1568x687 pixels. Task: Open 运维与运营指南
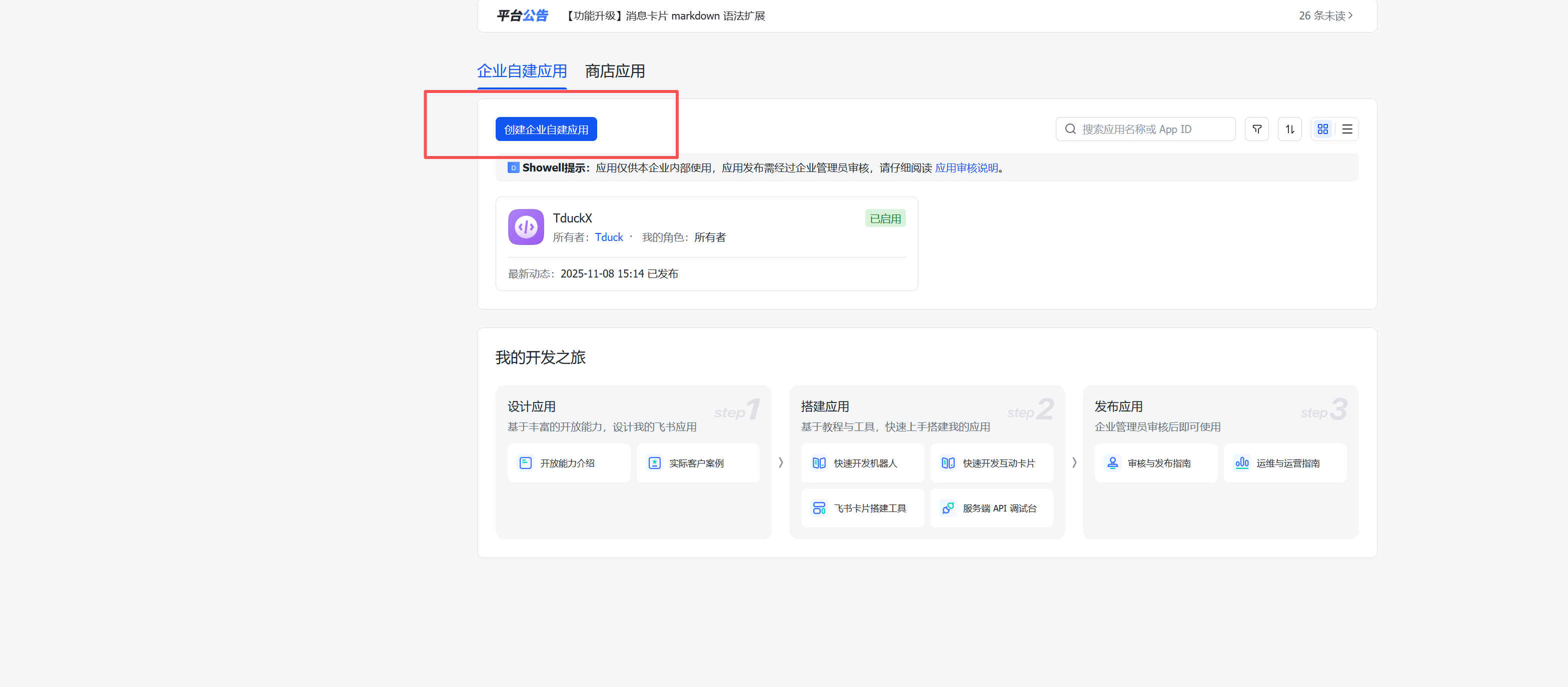(1285, 463)
